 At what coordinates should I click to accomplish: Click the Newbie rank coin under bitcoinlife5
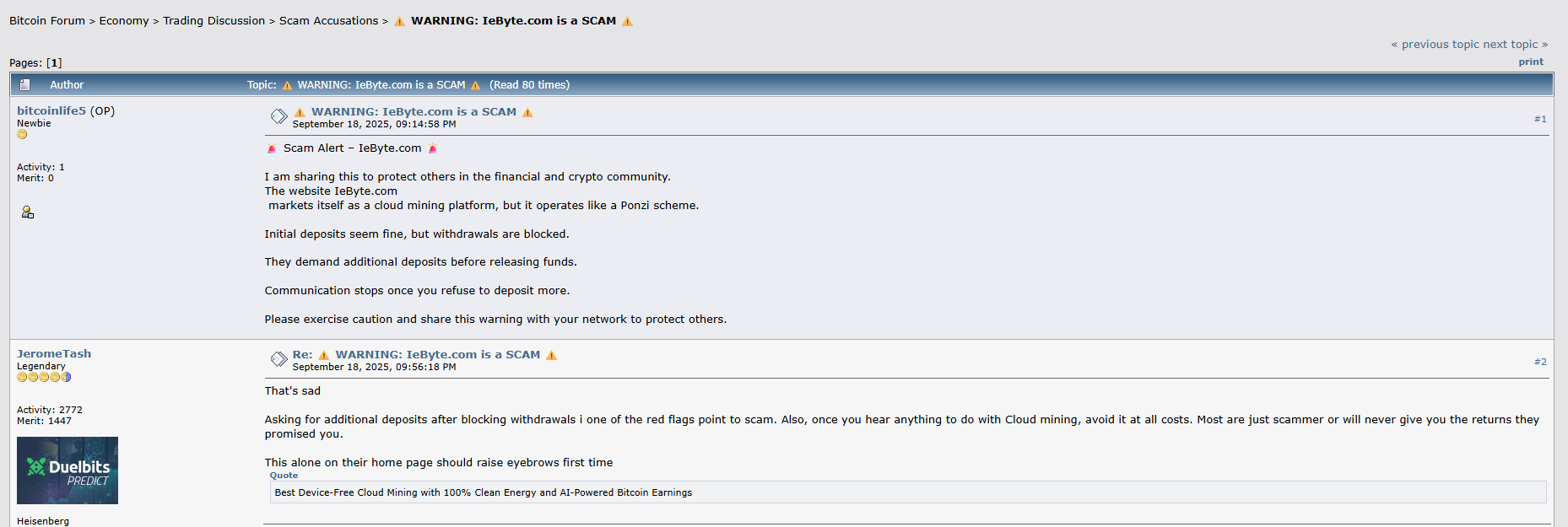[x=22, y=134]
